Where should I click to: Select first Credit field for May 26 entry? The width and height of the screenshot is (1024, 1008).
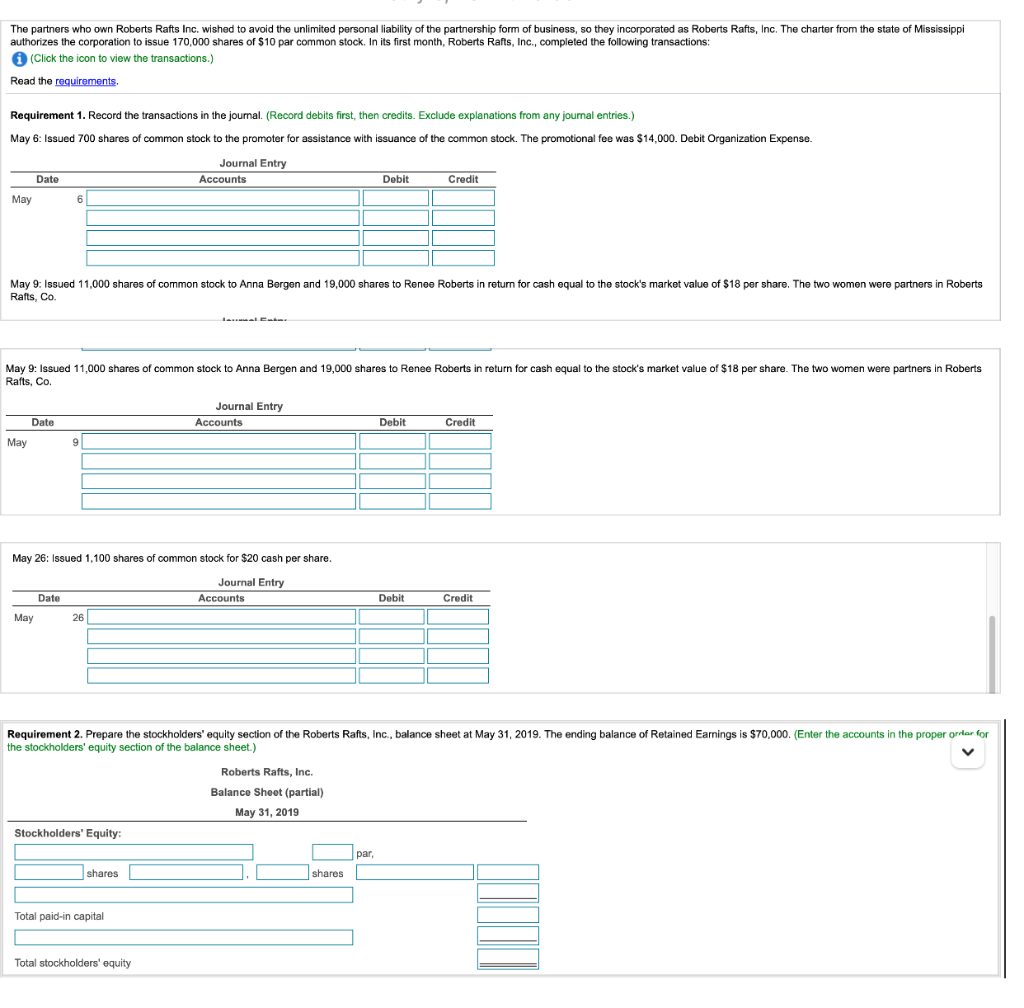pyautogui.click(x=458, y=617)
